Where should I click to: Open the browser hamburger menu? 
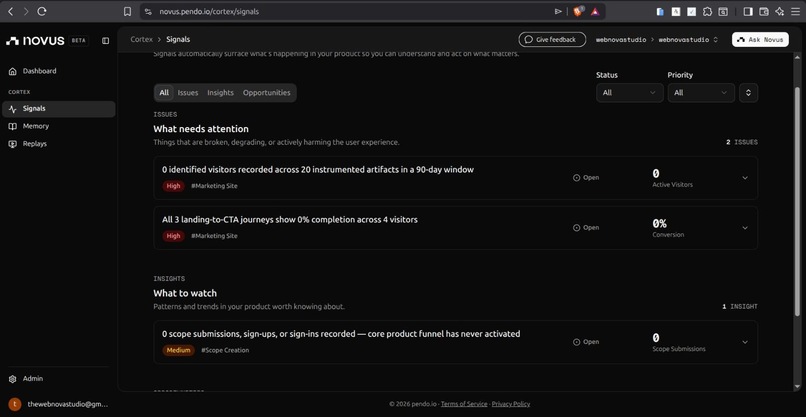point(795,11)
